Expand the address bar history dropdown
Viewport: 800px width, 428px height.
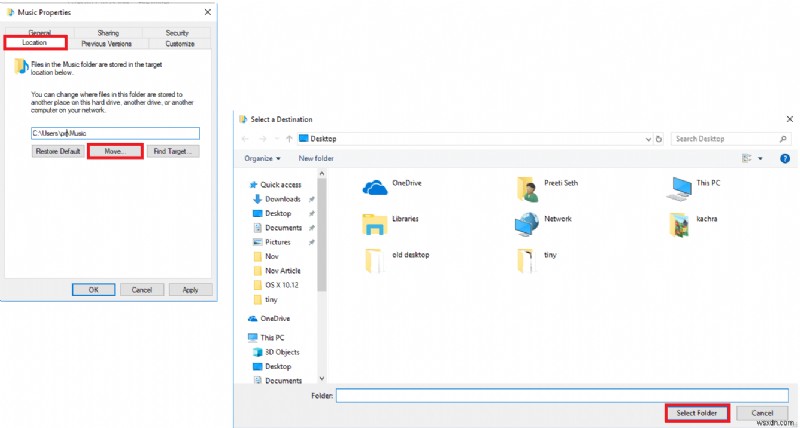648,139
